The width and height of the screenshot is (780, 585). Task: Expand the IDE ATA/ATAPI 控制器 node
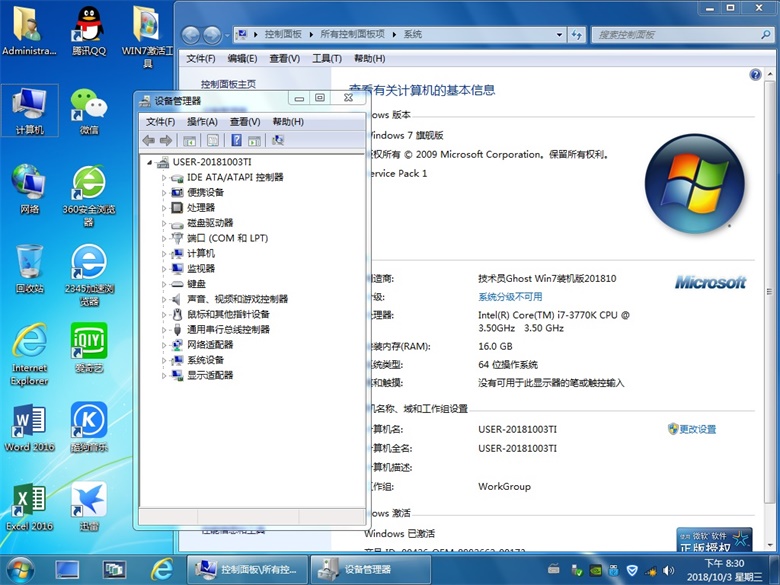pyautogui.click(x=164, y=178)
